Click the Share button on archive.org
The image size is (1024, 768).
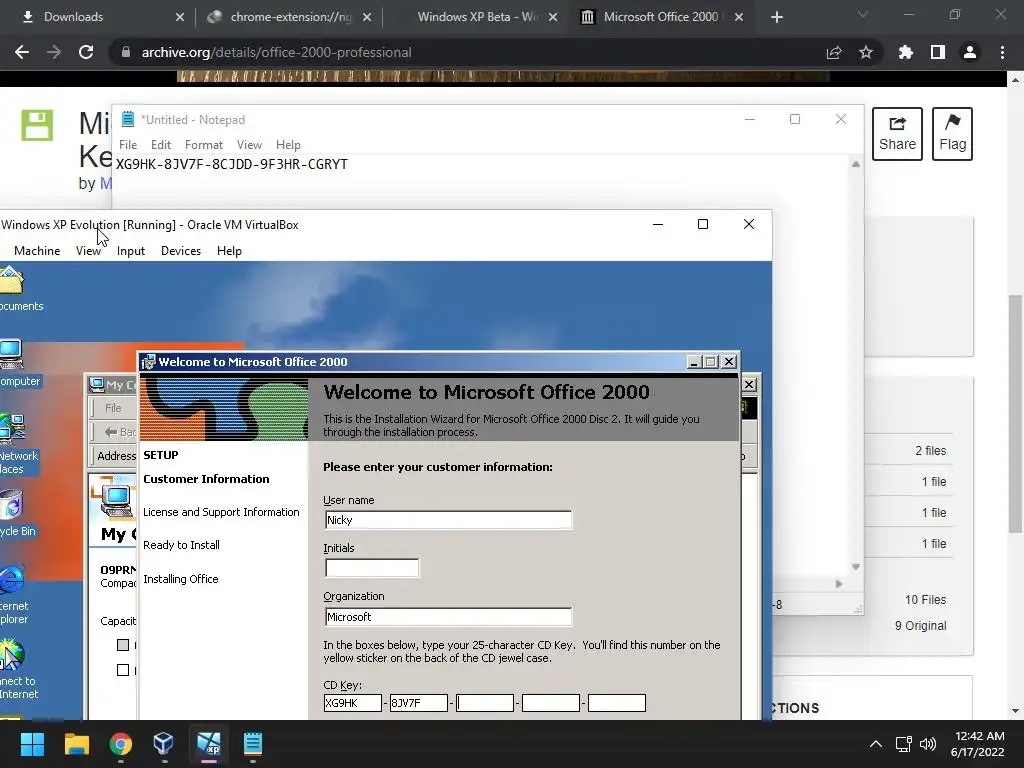897,134
